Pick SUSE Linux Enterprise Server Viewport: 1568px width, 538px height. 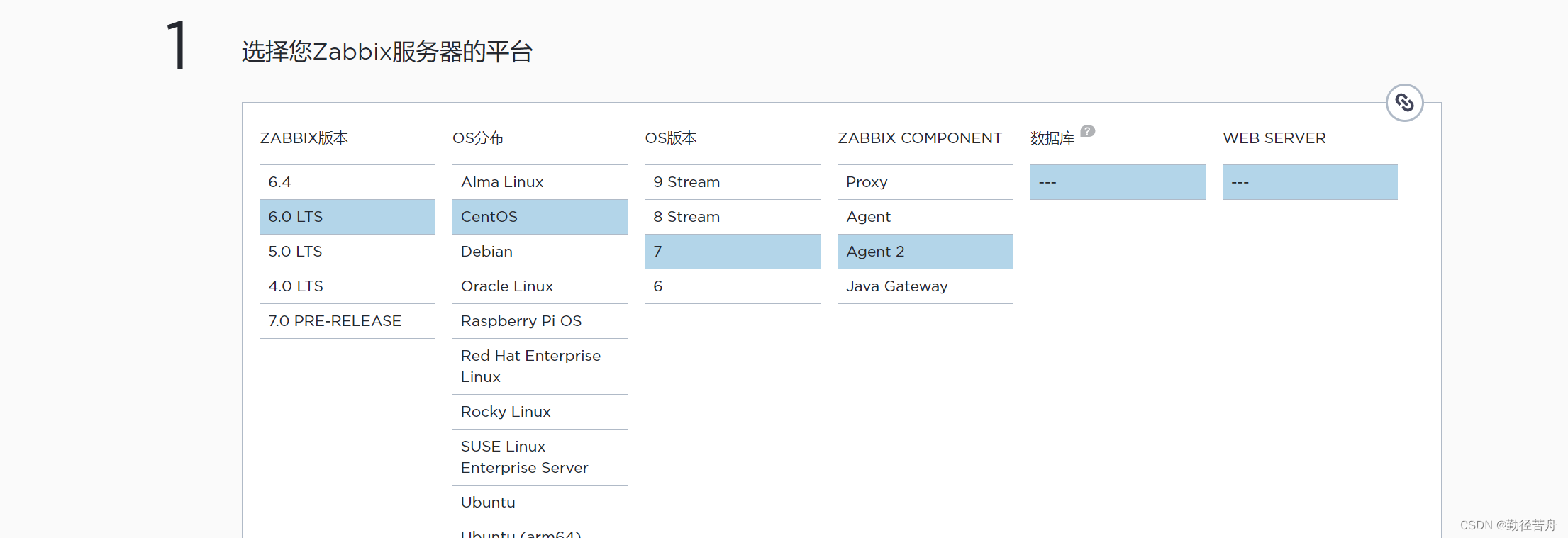540,457
